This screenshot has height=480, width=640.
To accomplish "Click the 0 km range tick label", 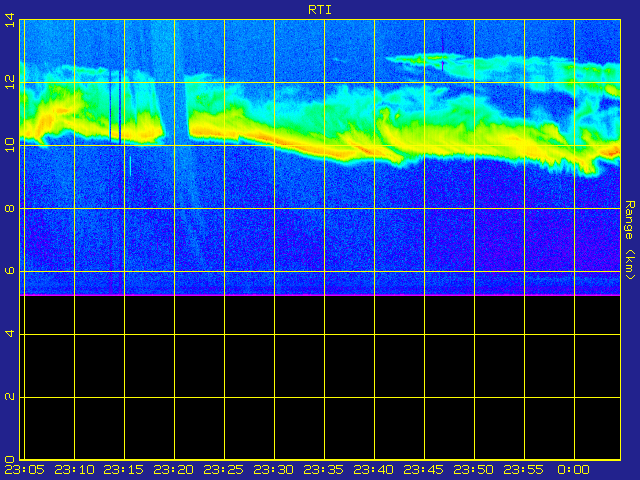I will (x=10, y=460).
